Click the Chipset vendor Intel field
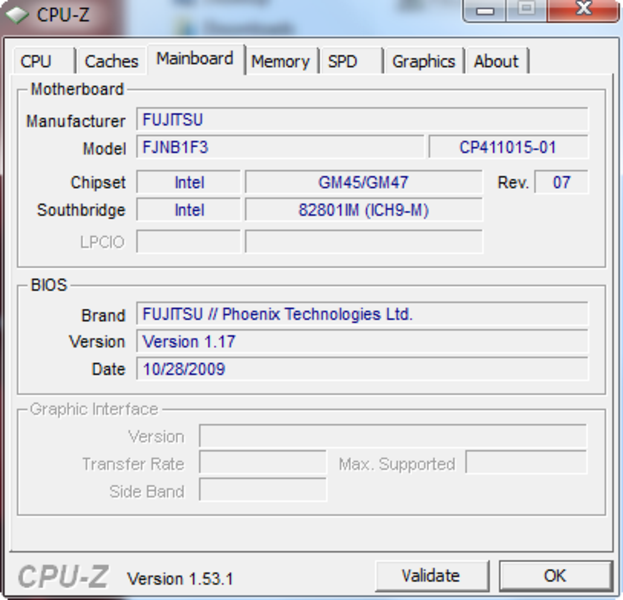Screen dimensions: 623x600 (189, 182)
